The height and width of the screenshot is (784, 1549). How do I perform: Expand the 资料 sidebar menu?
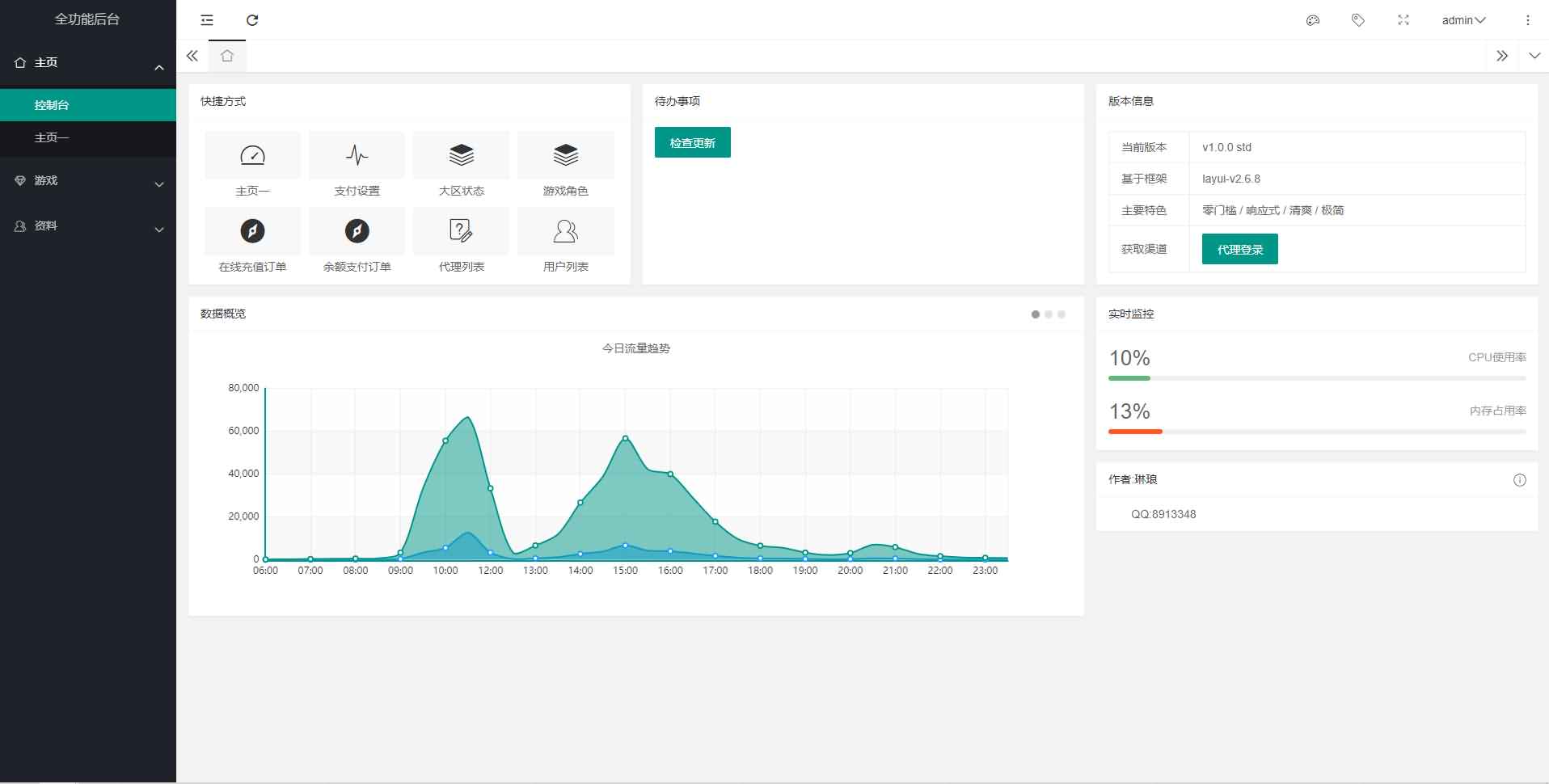87,226
